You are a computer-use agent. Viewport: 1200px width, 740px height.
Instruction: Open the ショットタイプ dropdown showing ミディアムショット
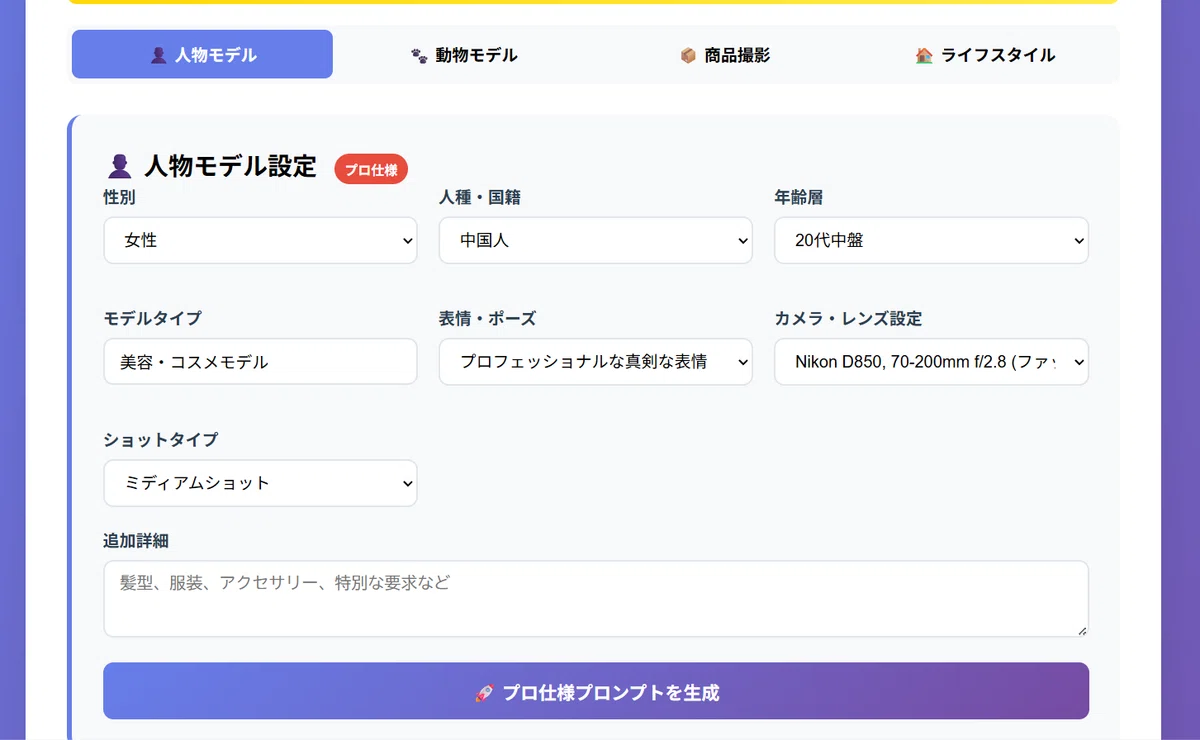pyautogui.click(x=260, y=483)
